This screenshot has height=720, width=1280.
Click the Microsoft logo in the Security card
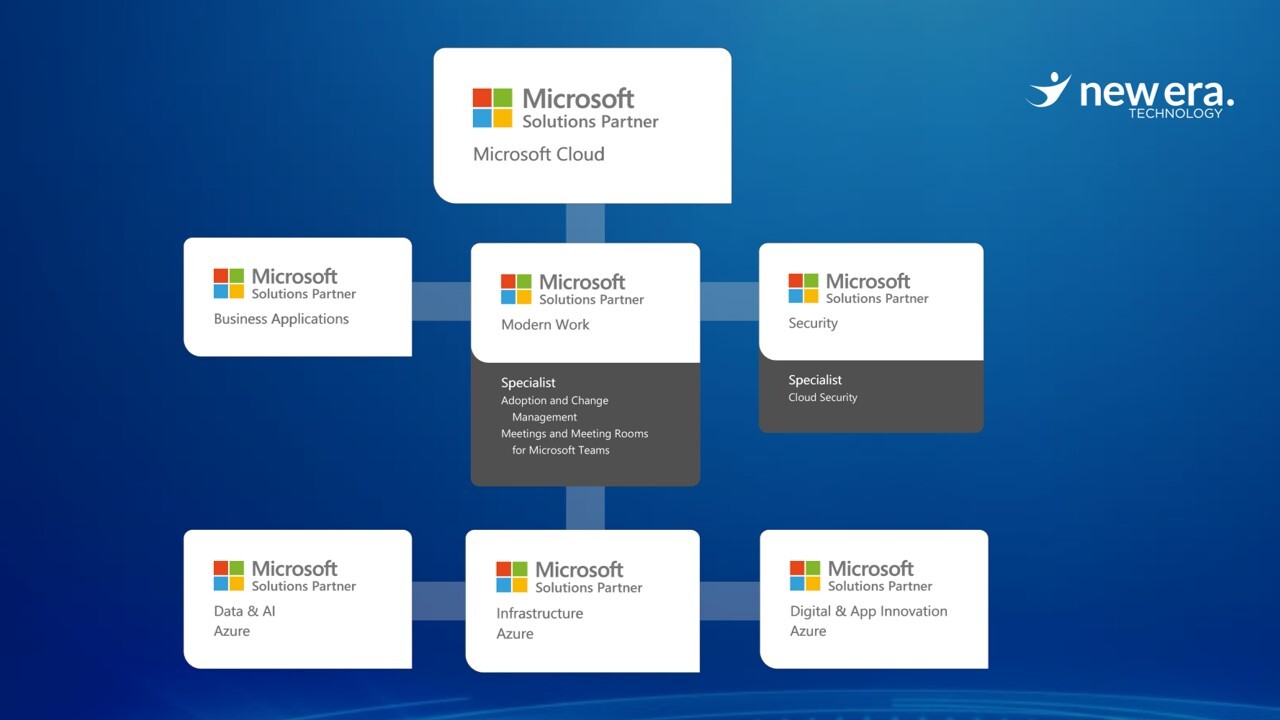(x=803, y=288)
